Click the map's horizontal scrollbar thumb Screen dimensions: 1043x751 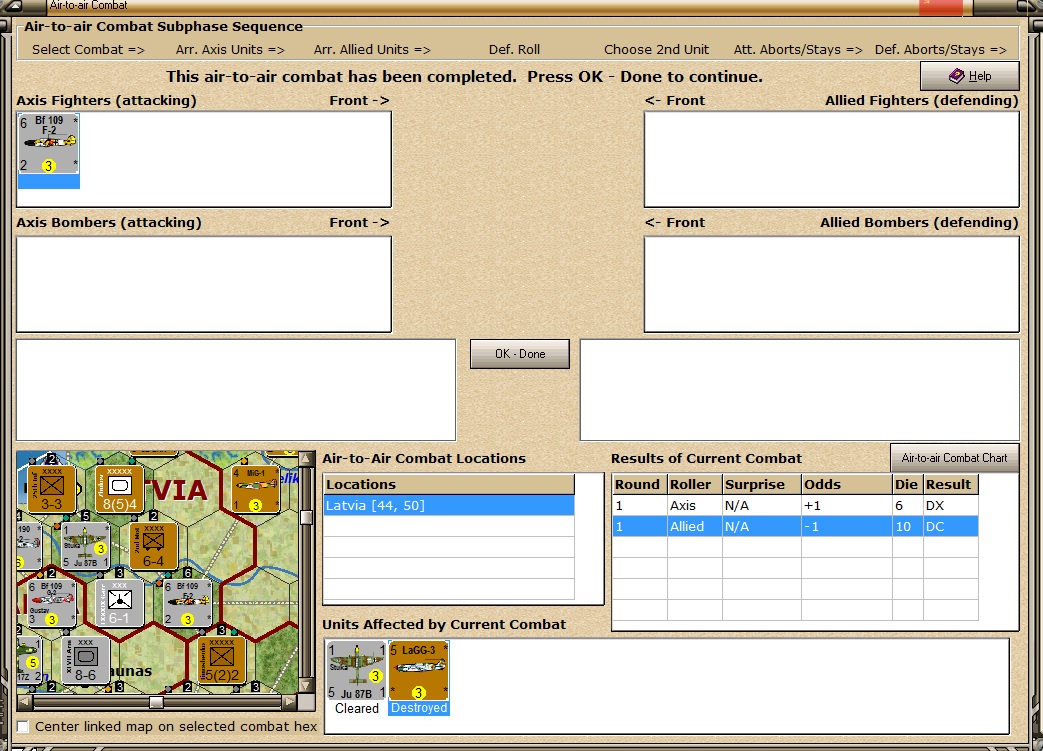156,702
